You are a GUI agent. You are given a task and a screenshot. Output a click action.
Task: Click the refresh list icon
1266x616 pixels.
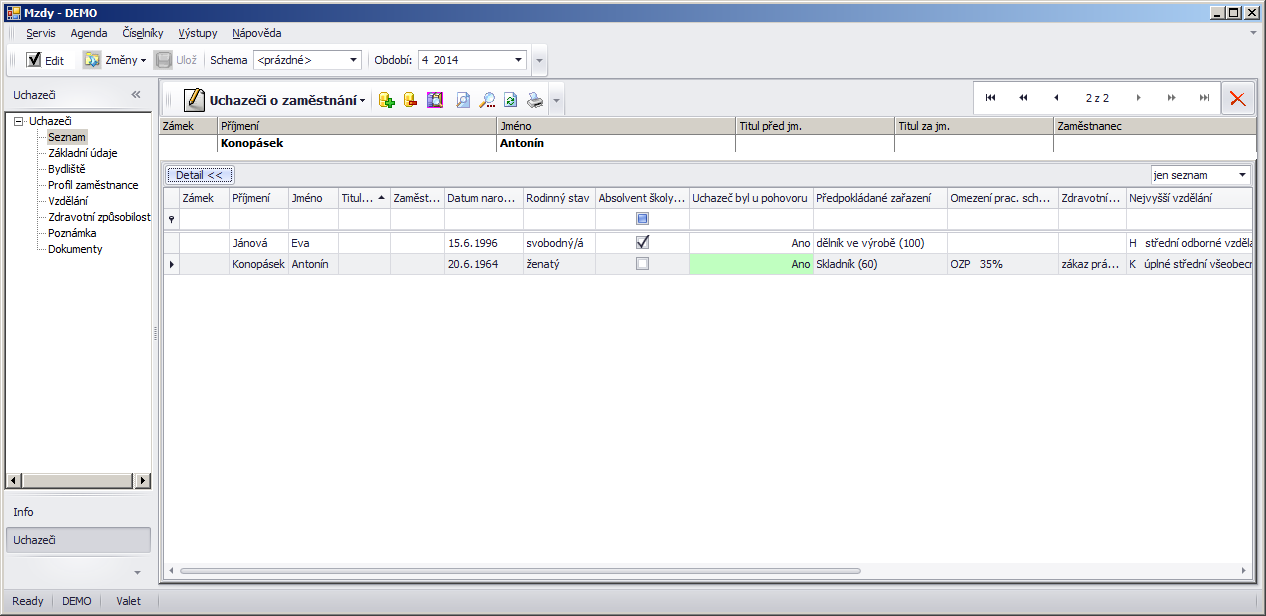[x=510, y=100]
